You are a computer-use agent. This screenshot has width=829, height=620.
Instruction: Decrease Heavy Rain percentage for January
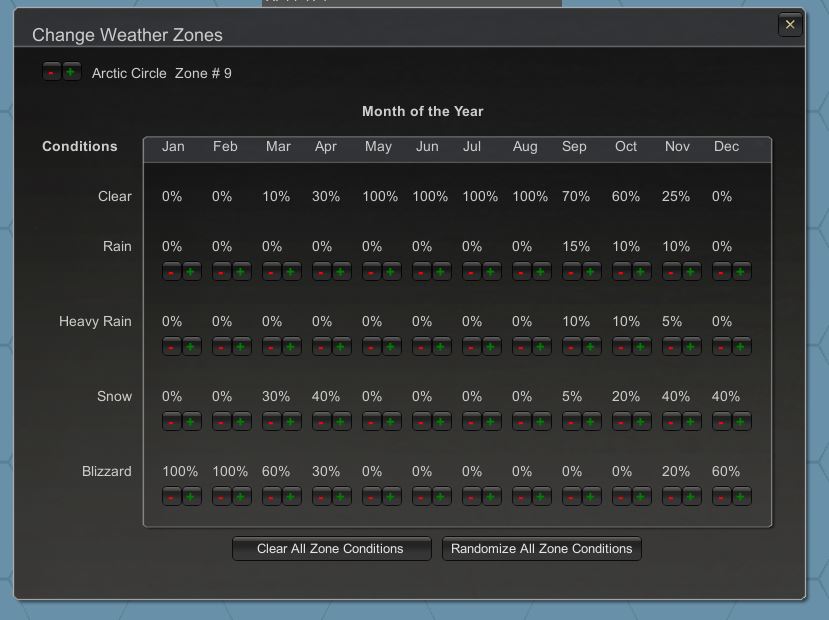click(171, 347)
